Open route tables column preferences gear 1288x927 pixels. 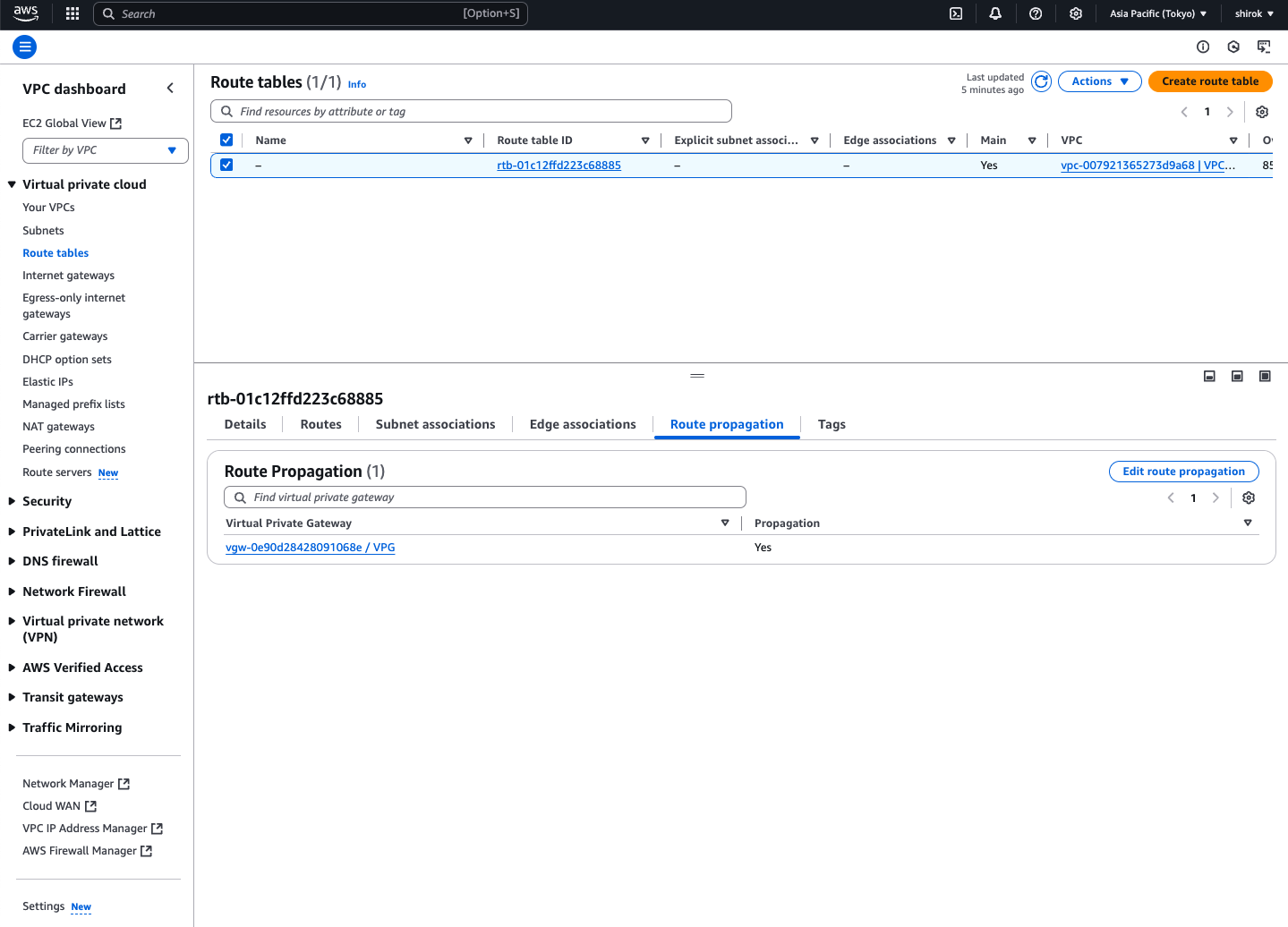(1262, 112)
